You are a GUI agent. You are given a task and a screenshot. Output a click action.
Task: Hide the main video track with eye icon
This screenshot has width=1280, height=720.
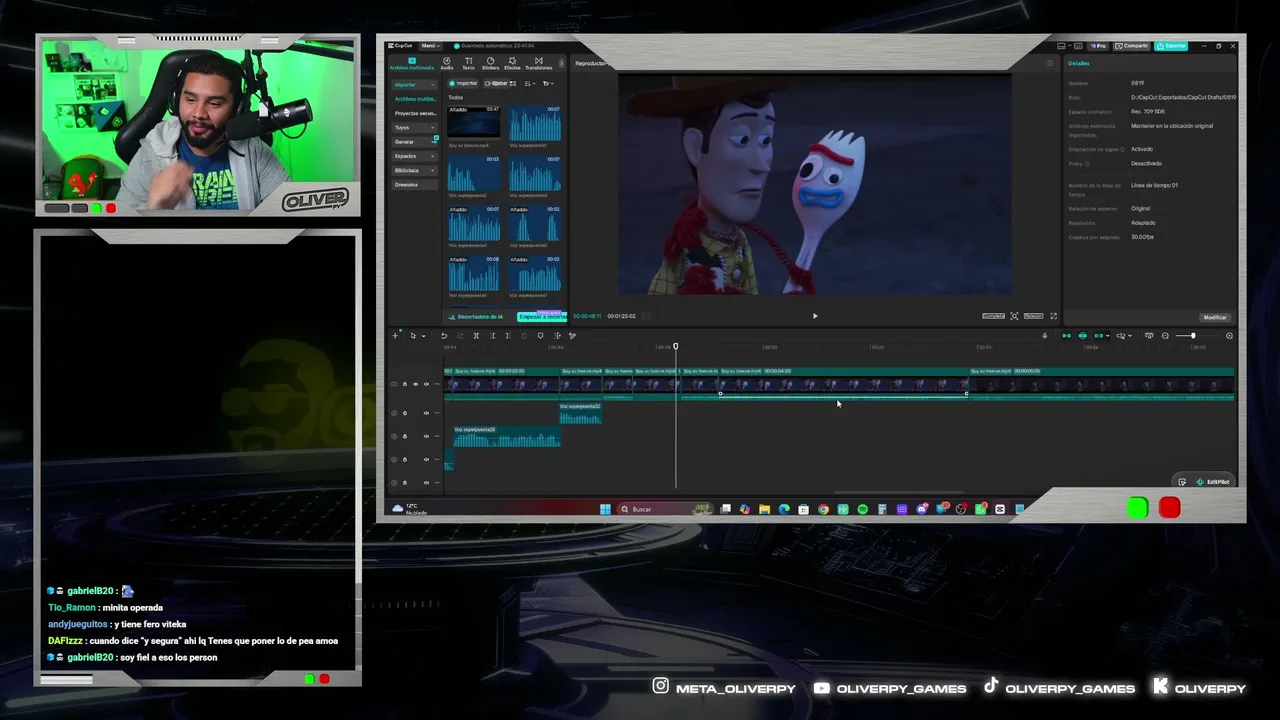coord(416,384)
